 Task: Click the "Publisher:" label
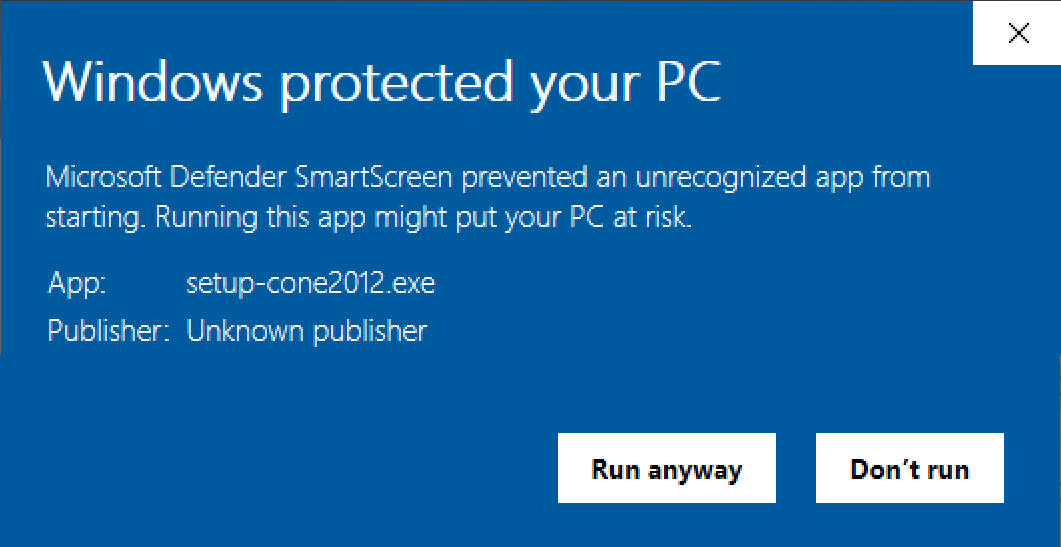tap(107, 331)
